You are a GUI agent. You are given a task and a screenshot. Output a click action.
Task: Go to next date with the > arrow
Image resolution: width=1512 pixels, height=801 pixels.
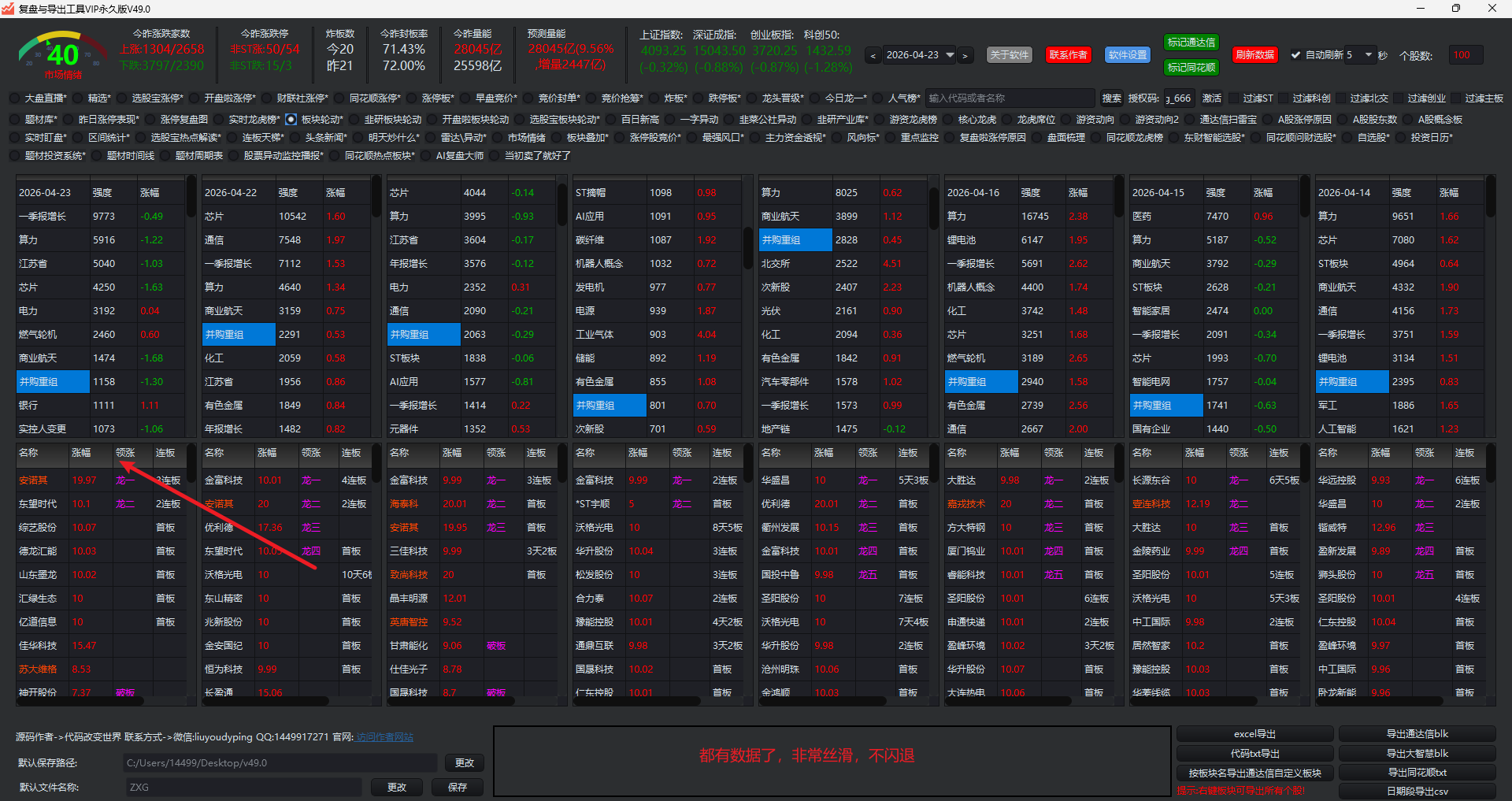click(965, 56)
